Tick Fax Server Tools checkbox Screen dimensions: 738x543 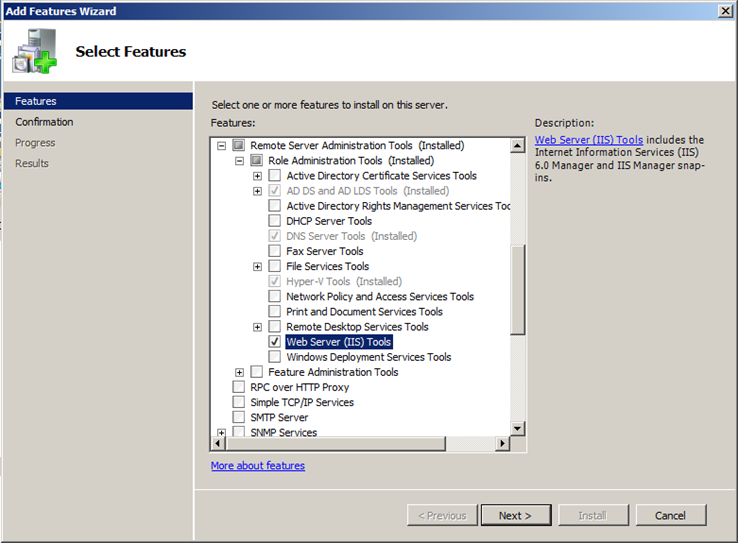point(275,251)
